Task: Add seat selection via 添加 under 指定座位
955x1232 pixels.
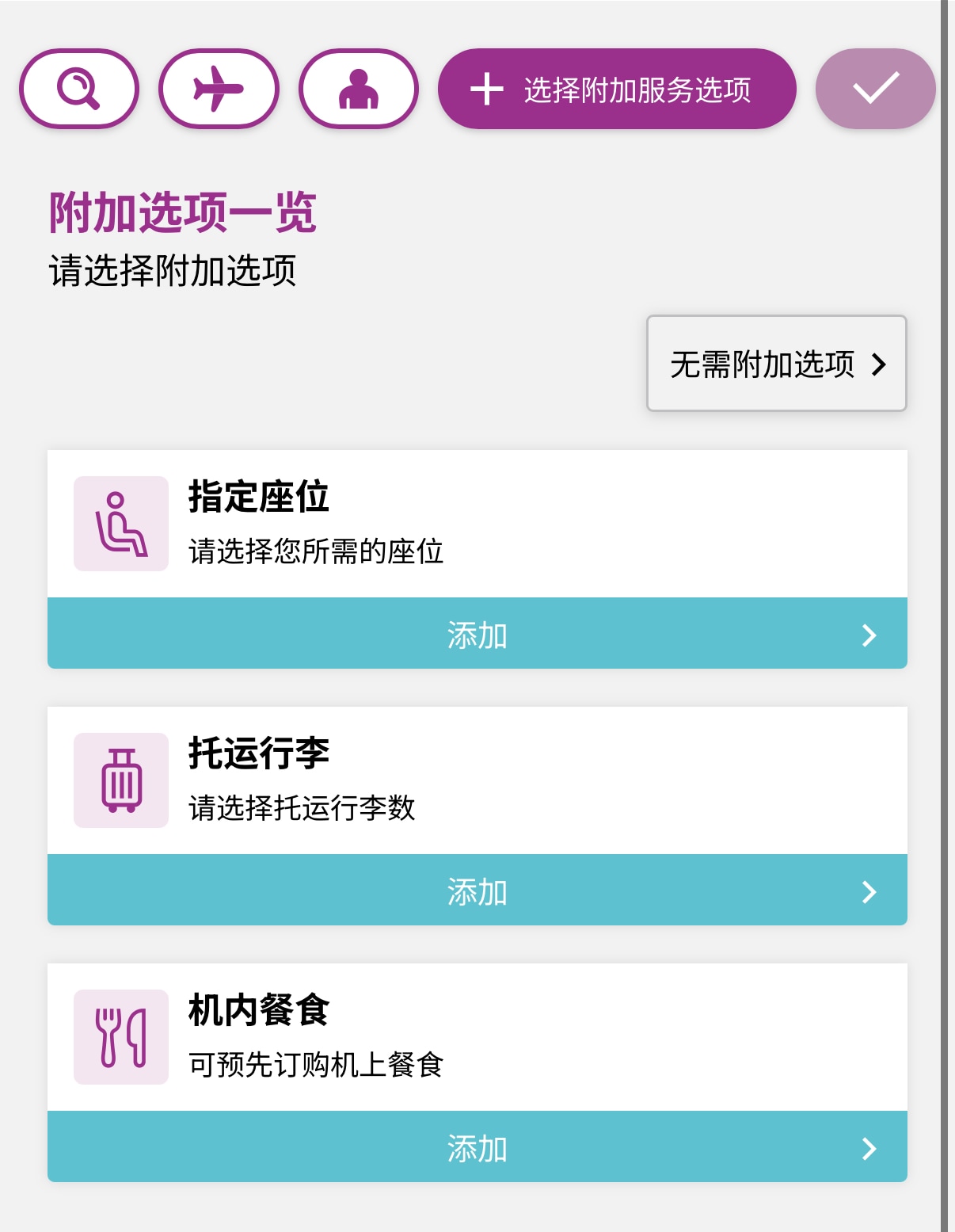Action: tap(477, 634)
